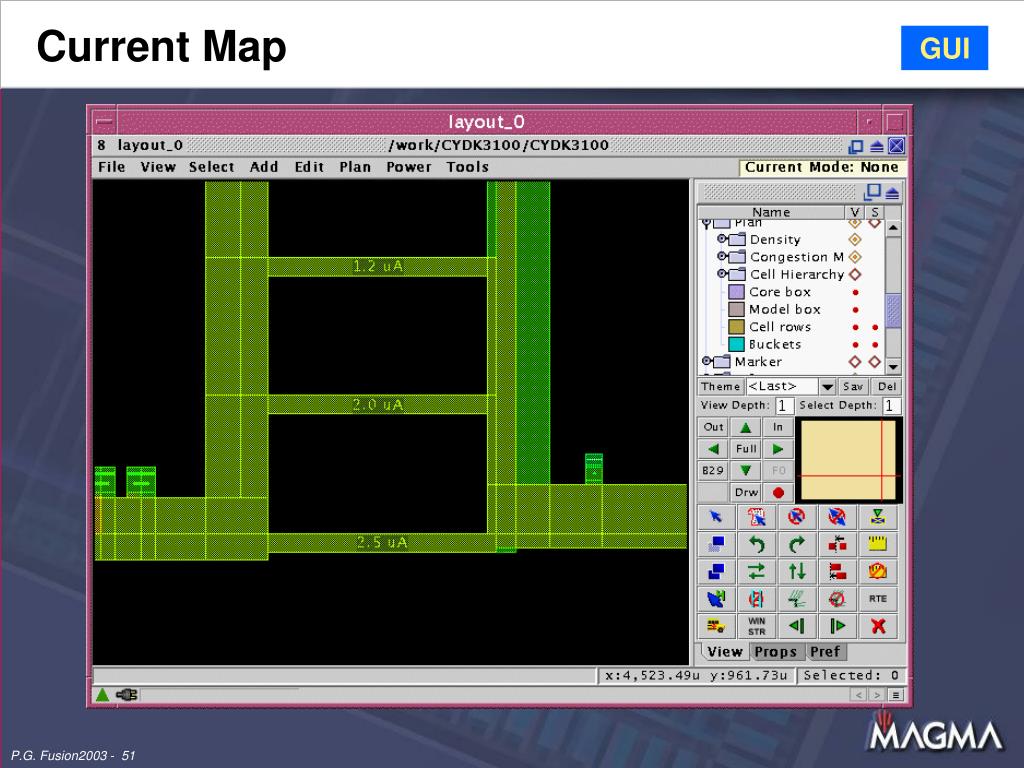The width and height of the screenshot is (1024, 768).
Task: Click the Cell rows color swatch
Action: pyautogui.click(x=737, y=327)
